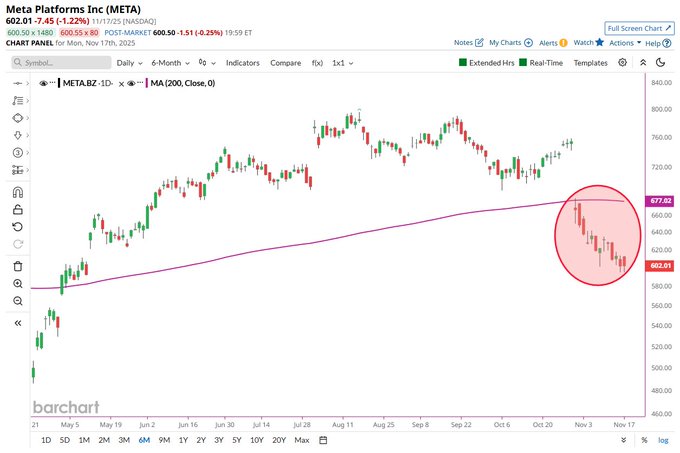The width and height of the screenshot is (680, 453).
Task: Select the Max time range
Action: tap(302, 440)
